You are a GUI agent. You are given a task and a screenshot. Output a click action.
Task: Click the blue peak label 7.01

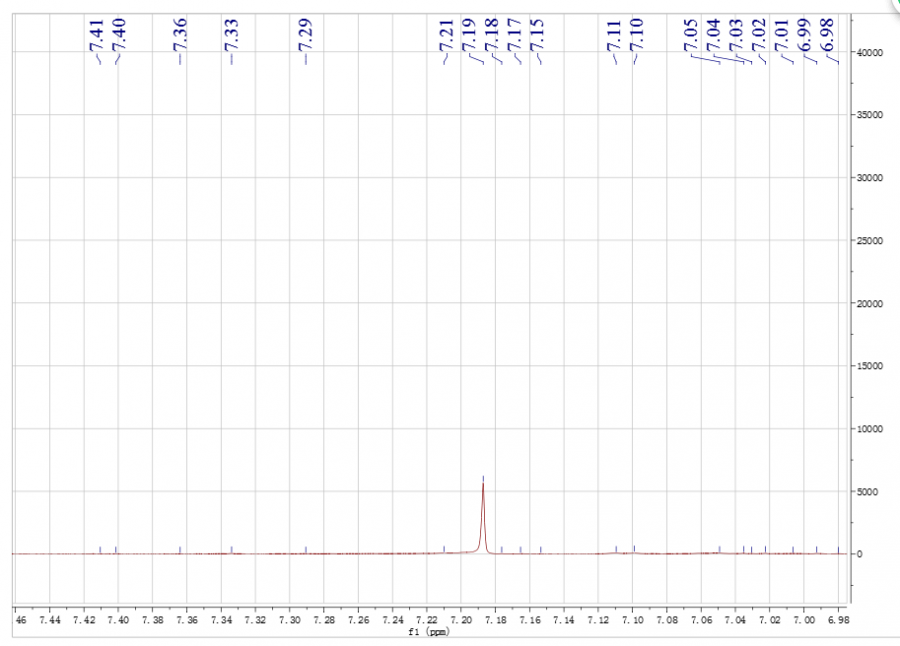(x=782, y=36)
